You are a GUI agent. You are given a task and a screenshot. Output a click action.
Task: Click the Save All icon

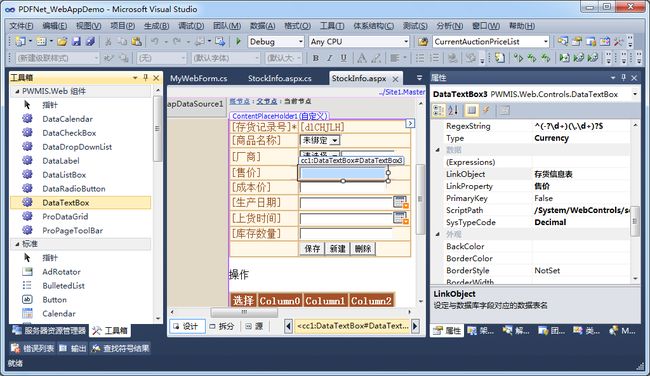click(x=90, y=41)
